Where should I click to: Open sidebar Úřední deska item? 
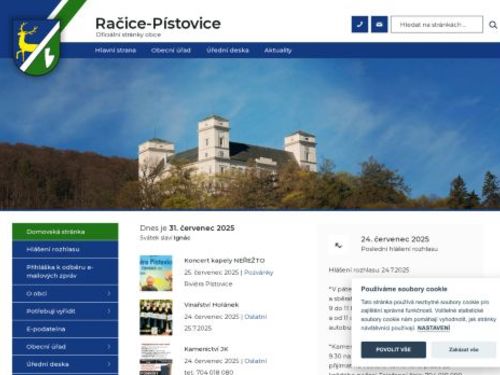point(65,364)
